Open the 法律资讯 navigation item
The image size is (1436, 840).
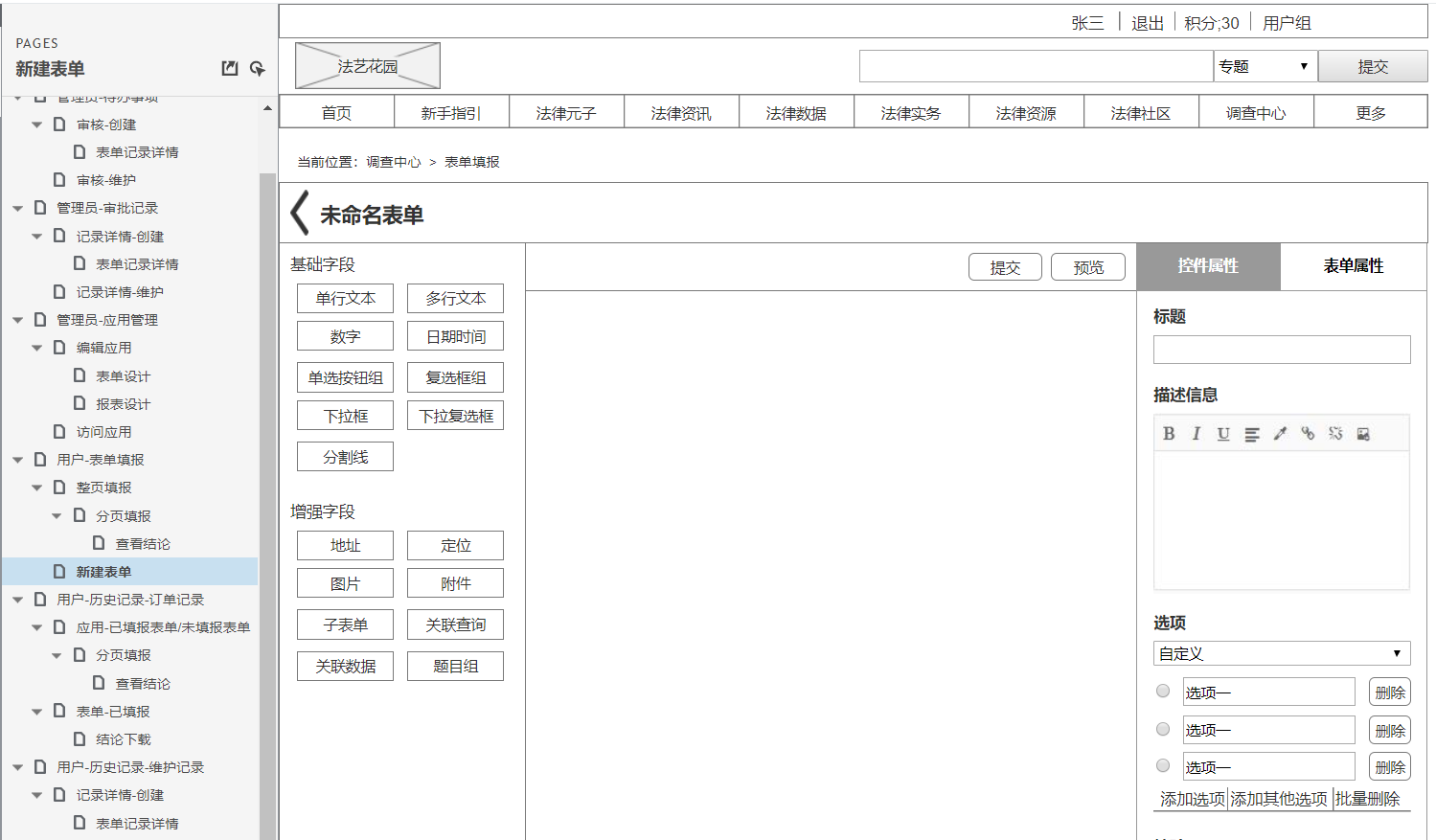[x=681, y=112]
